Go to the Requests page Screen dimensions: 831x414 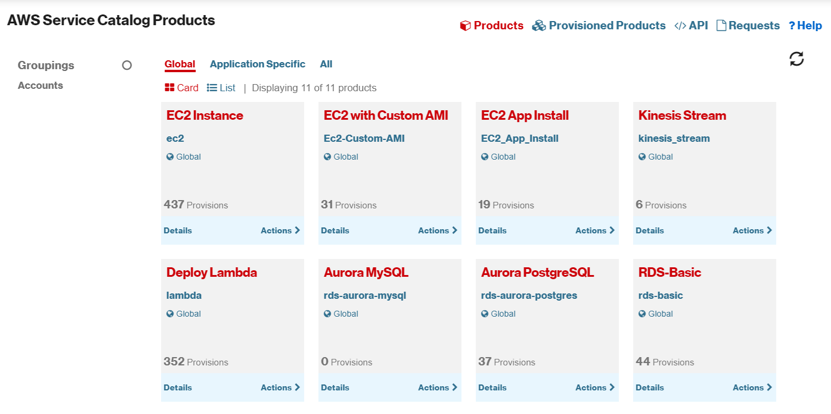click(x=747, y=26)
